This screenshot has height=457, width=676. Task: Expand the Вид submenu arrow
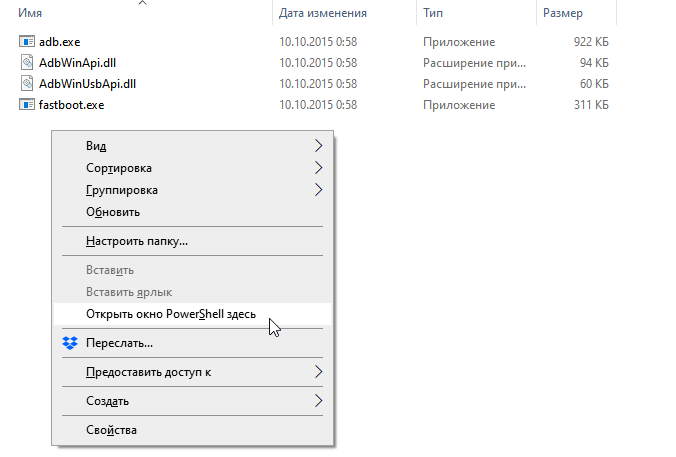coord(318,146)
